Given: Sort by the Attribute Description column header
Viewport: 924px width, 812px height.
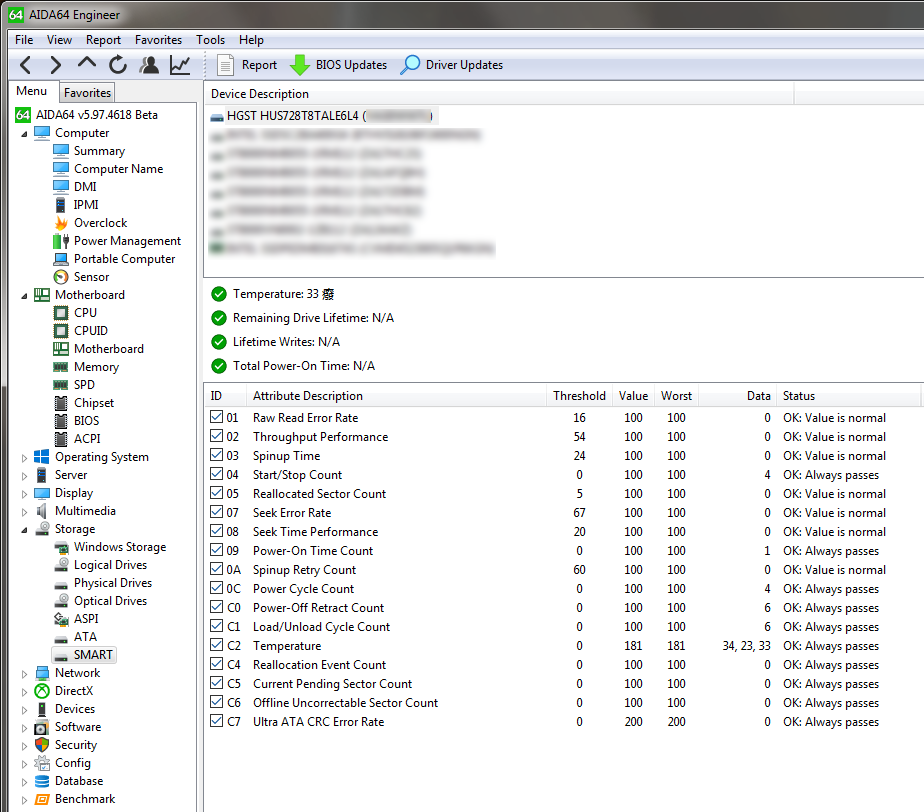Looking at the screenshot, I should click(x=395, y=396).
